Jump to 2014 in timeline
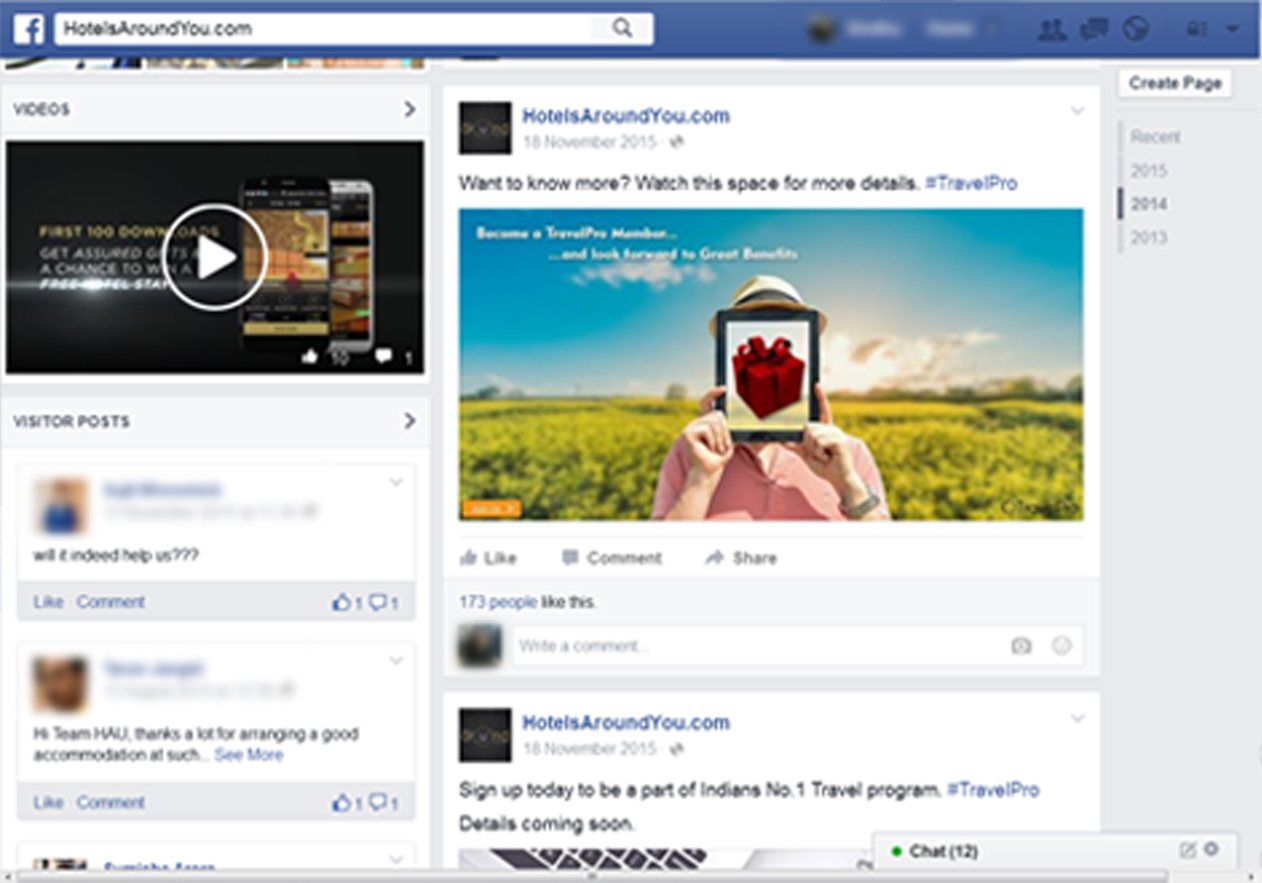Screen dimensions: 1262x883 pyautogui.click(x=1149, y=204)
